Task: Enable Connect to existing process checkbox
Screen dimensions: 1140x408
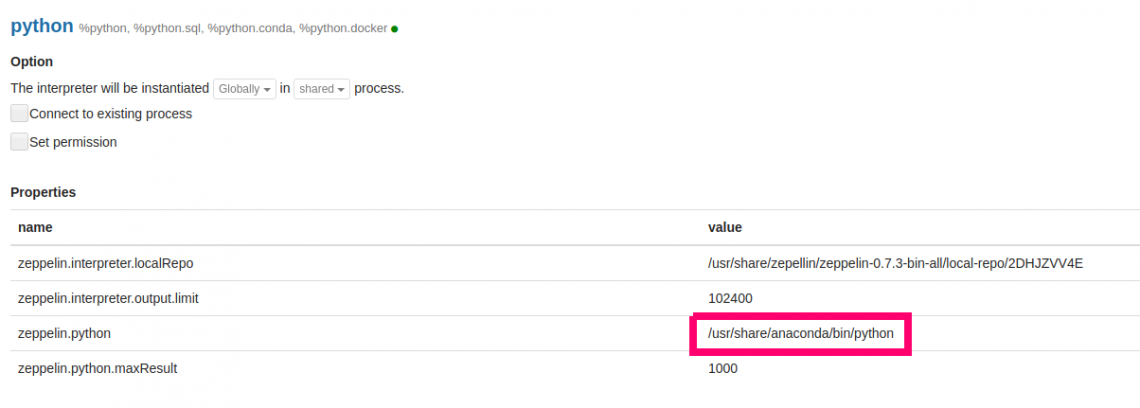Action: [x=19, y=113]
